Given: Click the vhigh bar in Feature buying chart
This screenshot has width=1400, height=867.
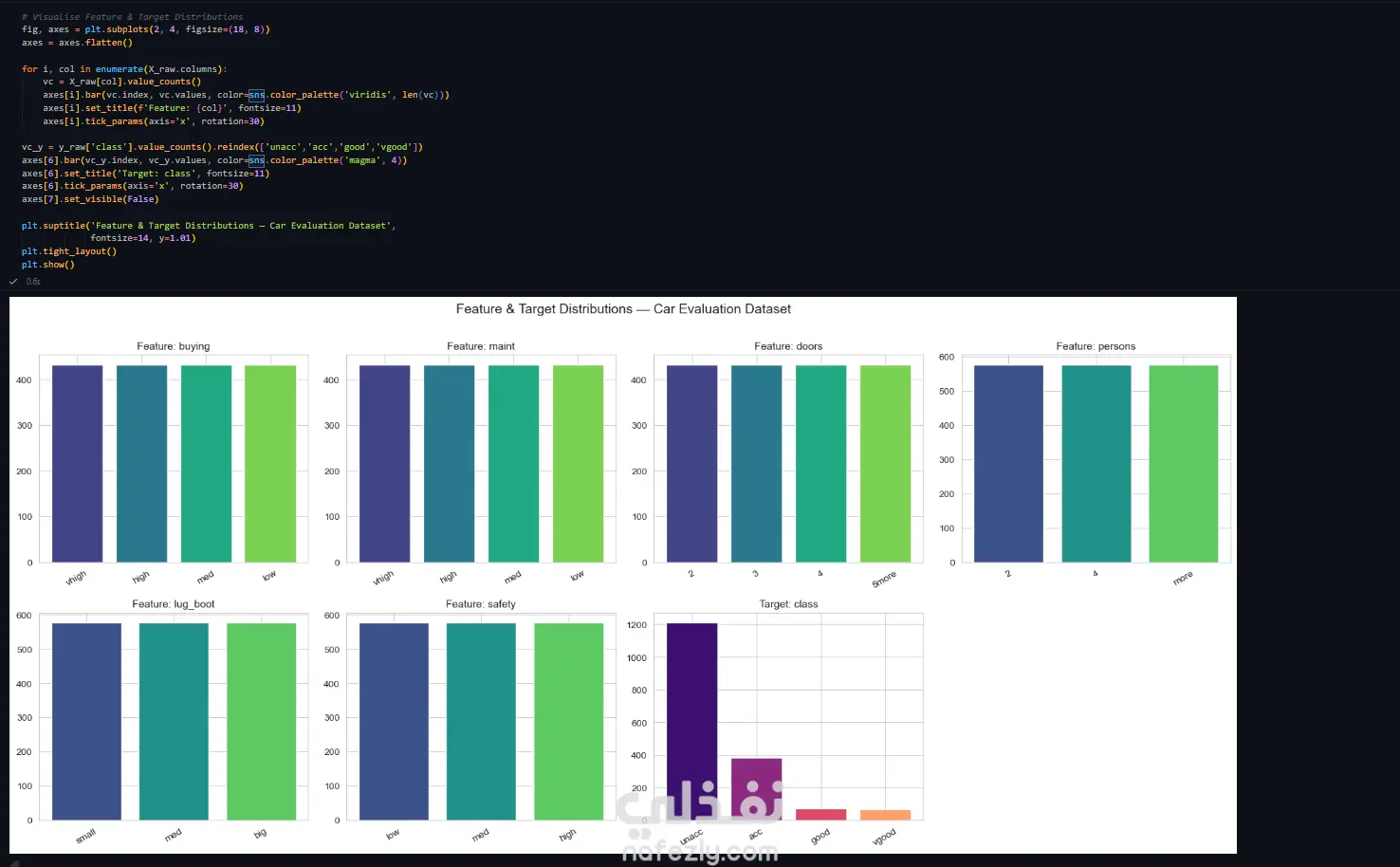Looking at the screenshot, I should [77, 464].
